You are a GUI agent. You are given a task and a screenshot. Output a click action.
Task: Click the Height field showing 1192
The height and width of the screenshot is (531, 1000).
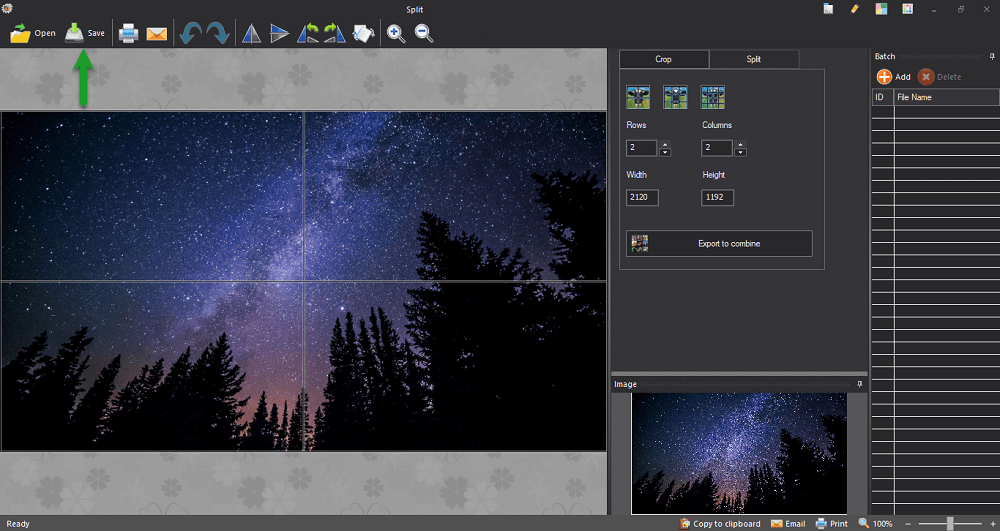pyautogui.click(x=717, y=198)
